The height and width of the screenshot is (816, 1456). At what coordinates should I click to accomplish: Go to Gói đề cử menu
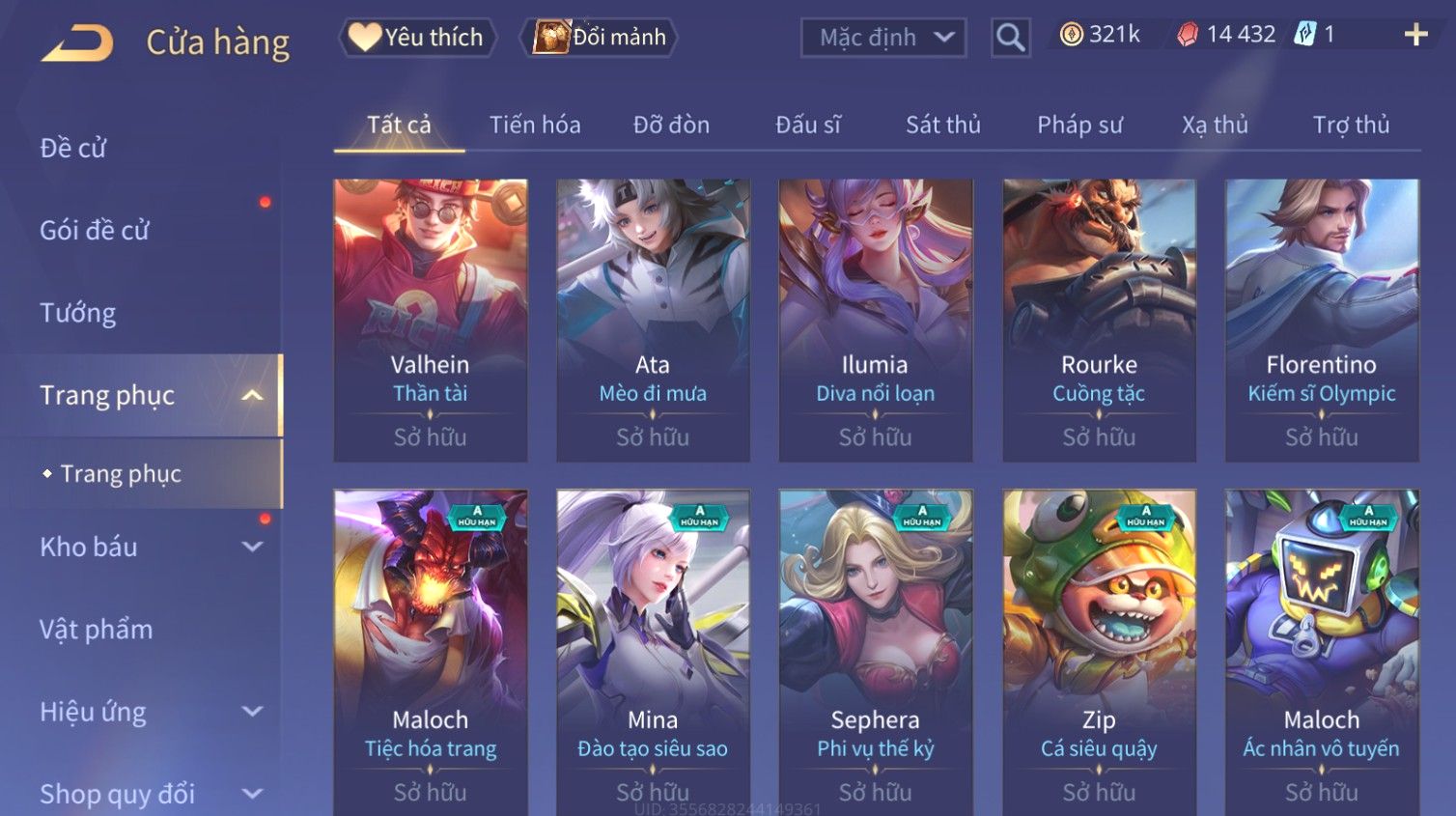coord(95,230)
